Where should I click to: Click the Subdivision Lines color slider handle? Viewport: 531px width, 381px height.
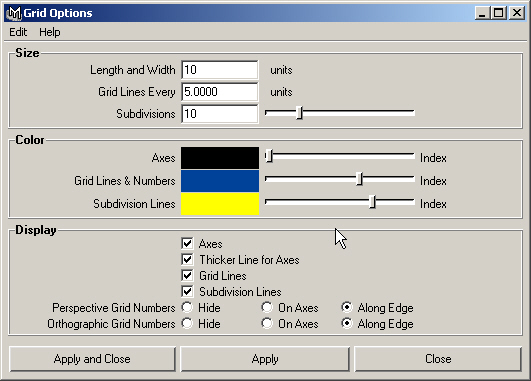pyautogui.click(x=372, y=202)
